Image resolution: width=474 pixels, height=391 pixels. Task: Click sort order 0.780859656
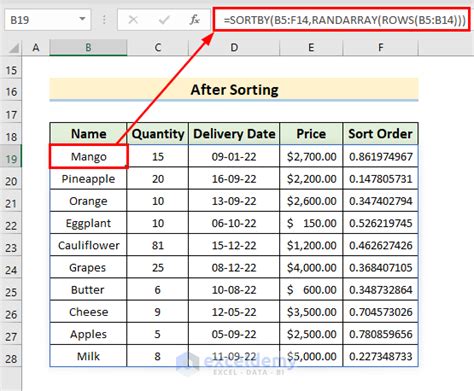(380, 334)
